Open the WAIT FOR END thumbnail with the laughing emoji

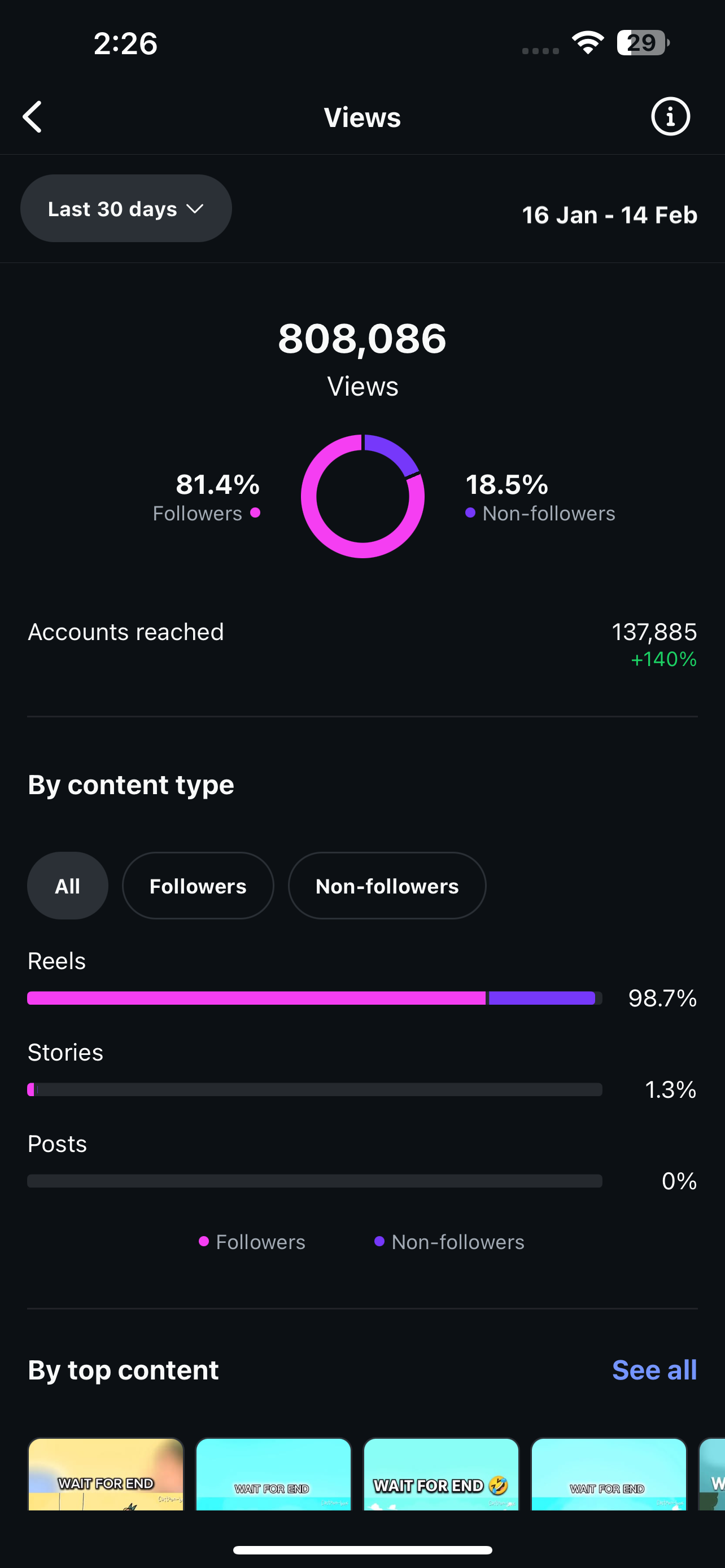pyautogui.click(x=442, y=1474)
